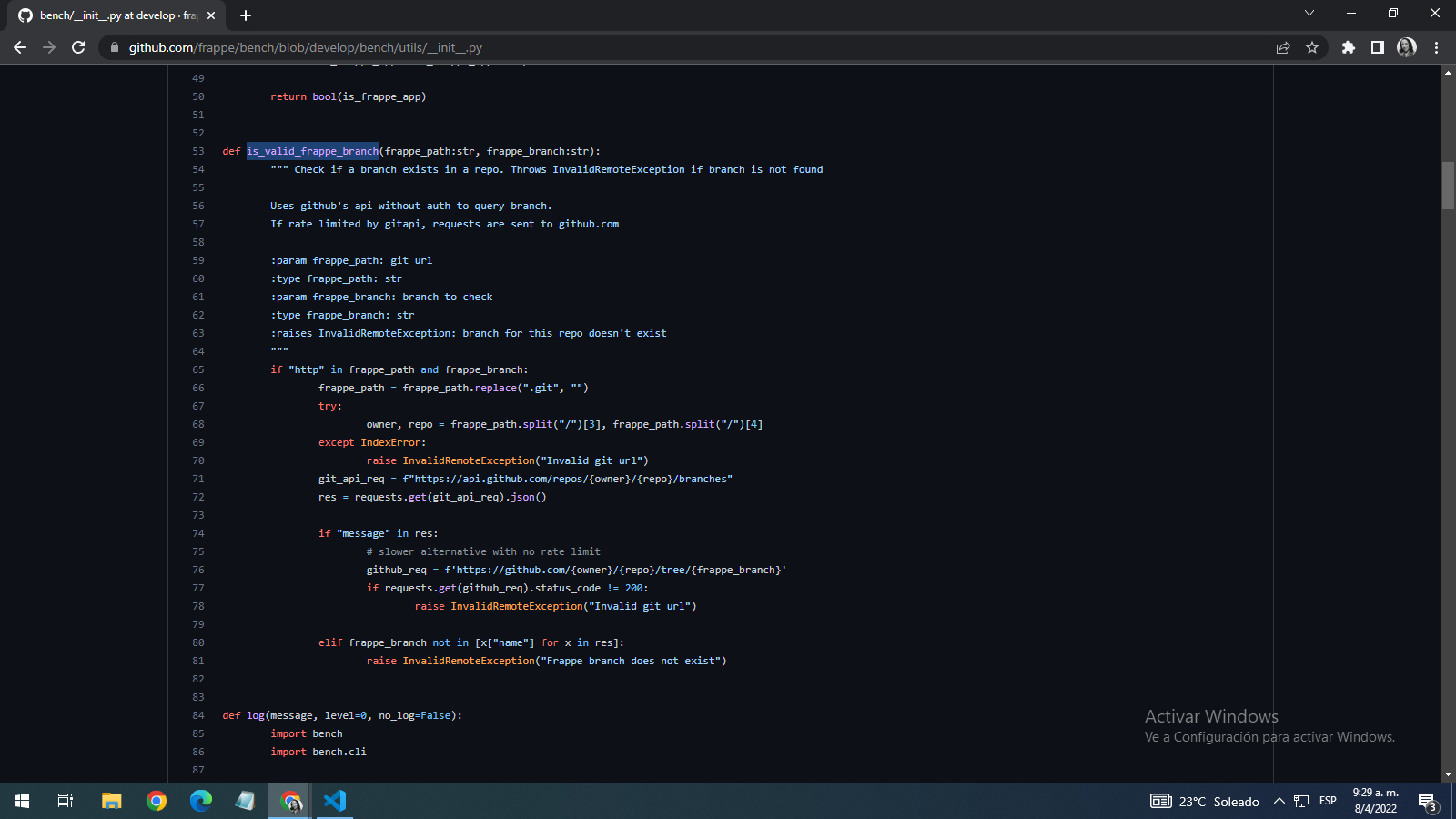Image resolution: width=1456 pixels, height=819 pixels.
Task: Open Chrome's three-dot customize menu
Action: click(1436, 47)
